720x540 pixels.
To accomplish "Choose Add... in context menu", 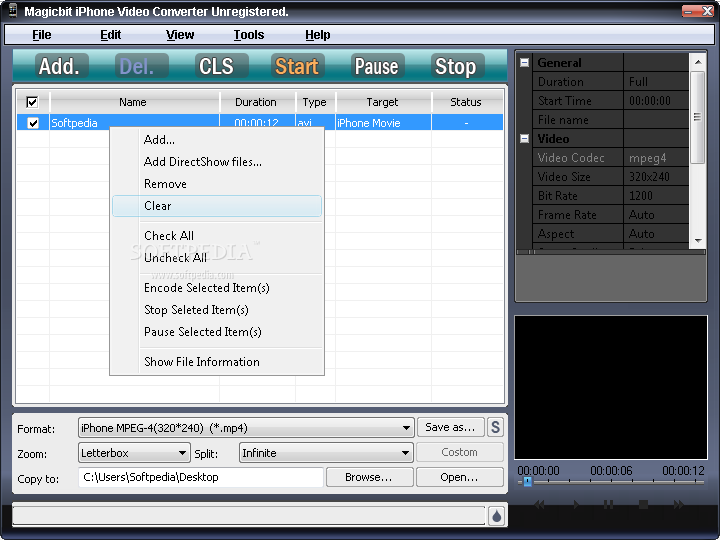I will tap(217, 140).
